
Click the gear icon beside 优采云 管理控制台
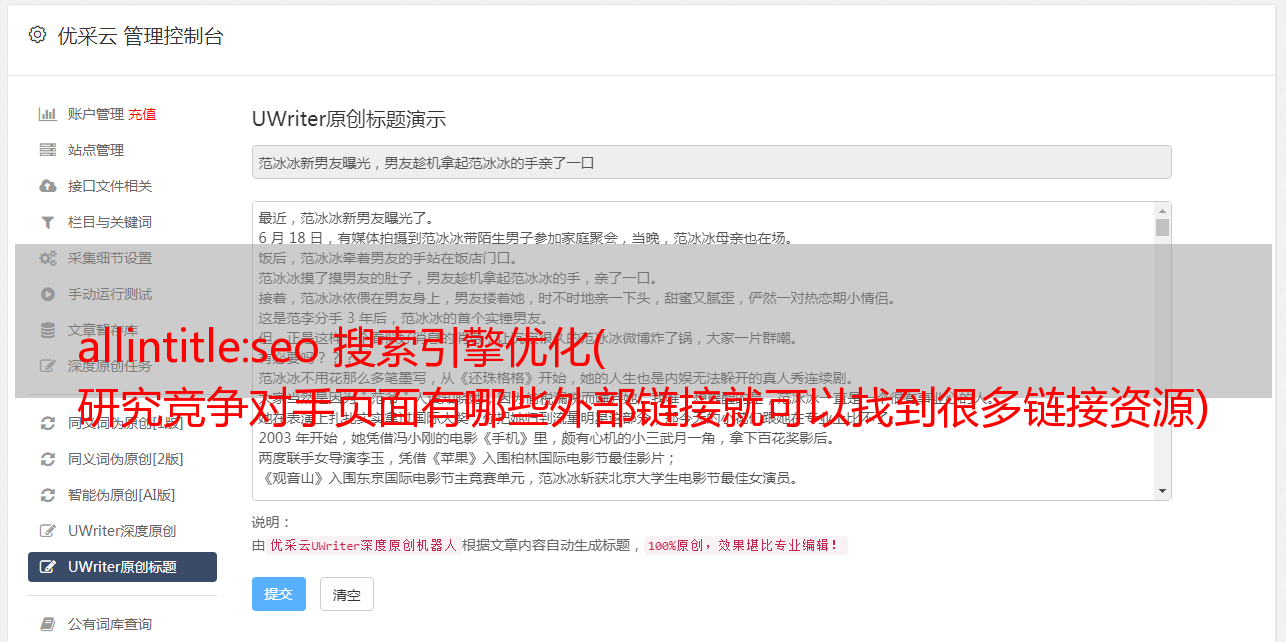click(37, 35)
